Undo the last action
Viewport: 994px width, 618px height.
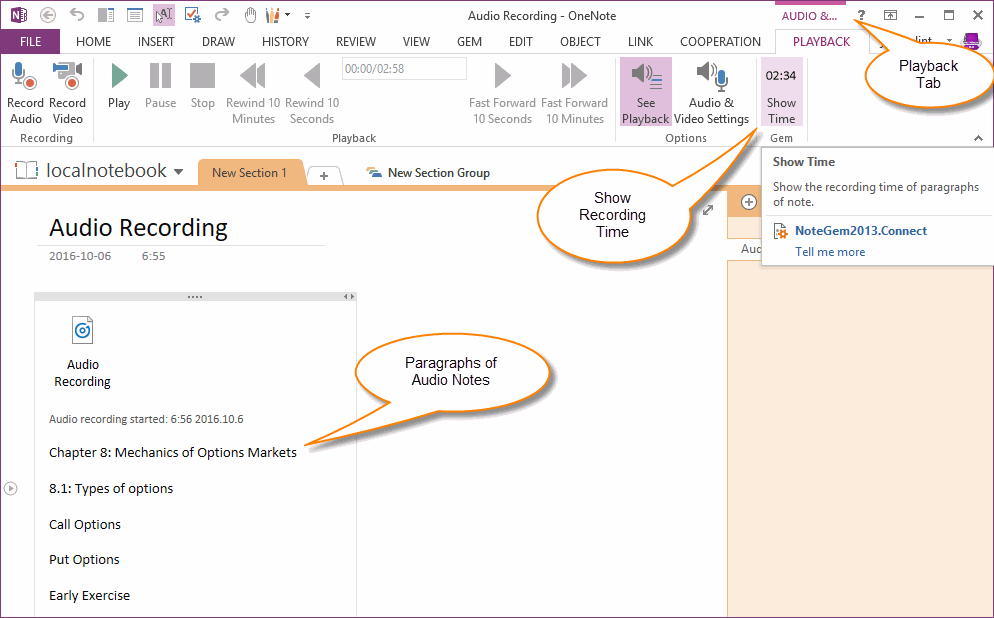(77, 15)
